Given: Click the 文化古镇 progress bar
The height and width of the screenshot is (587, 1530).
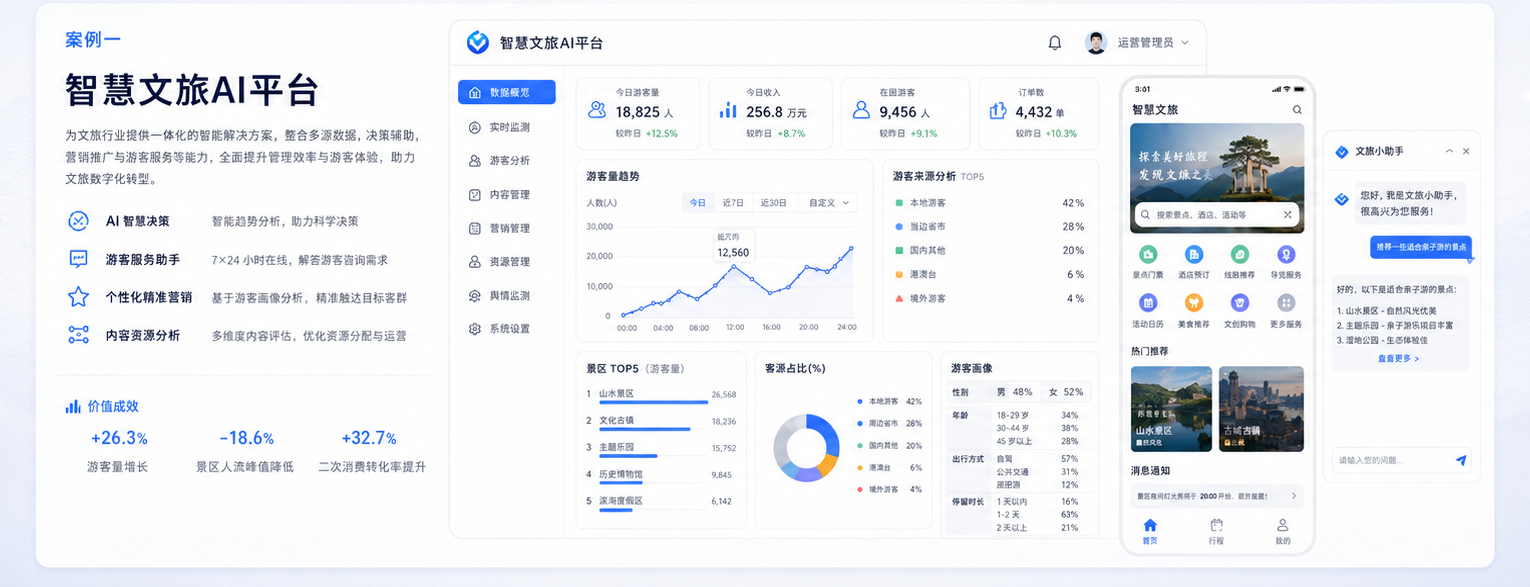Looking at the screenshot, I should click(x=645, y=430).
